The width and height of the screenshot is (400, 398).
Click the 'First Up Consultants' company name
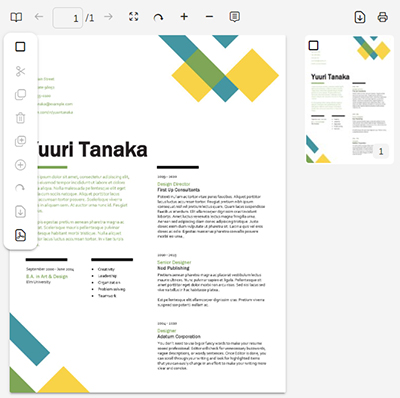(x=179, y=190)
